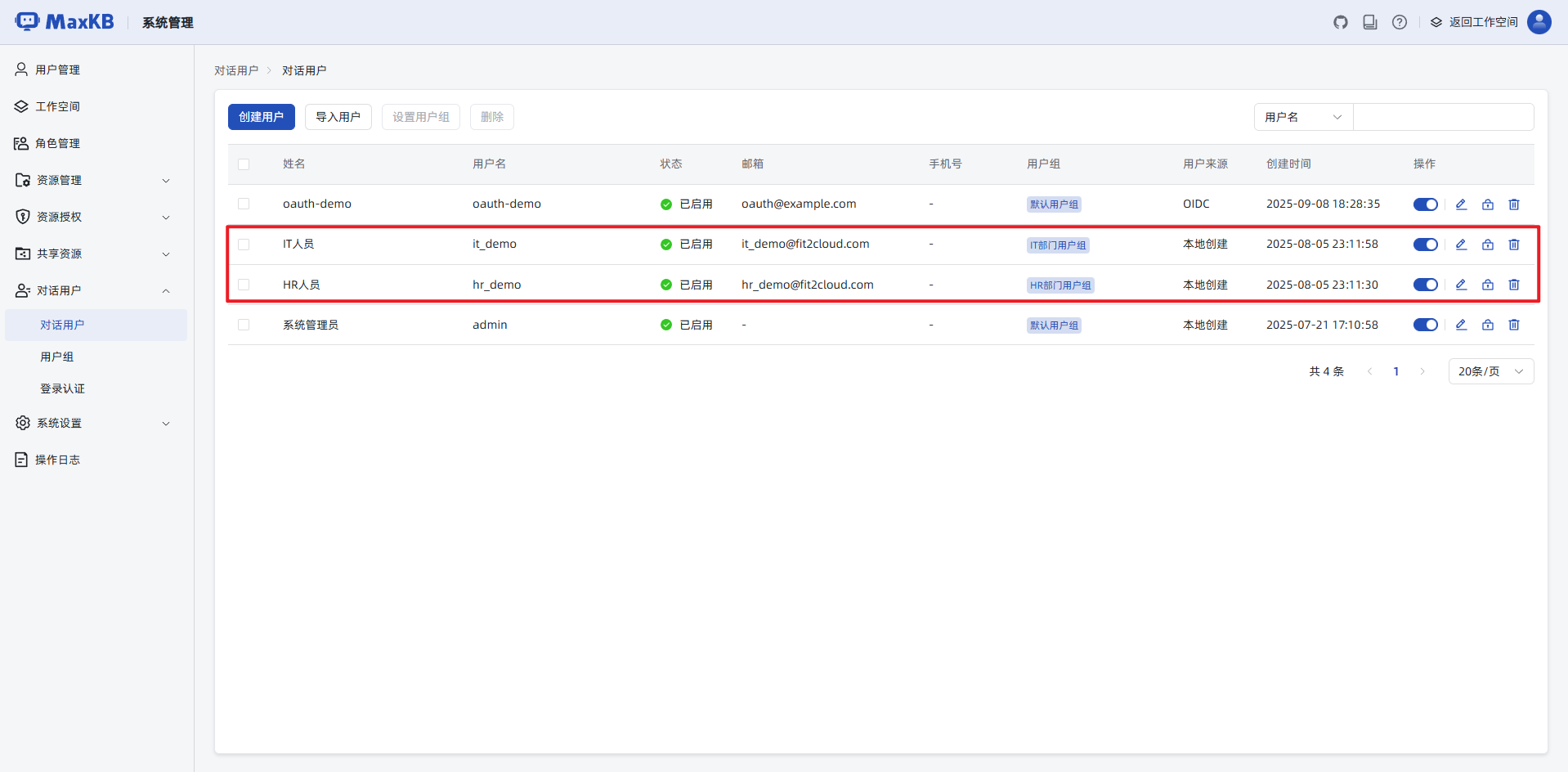Toggle the admin user enable switch
This screenshot has height=772, width=1568.
[1425, 325]
